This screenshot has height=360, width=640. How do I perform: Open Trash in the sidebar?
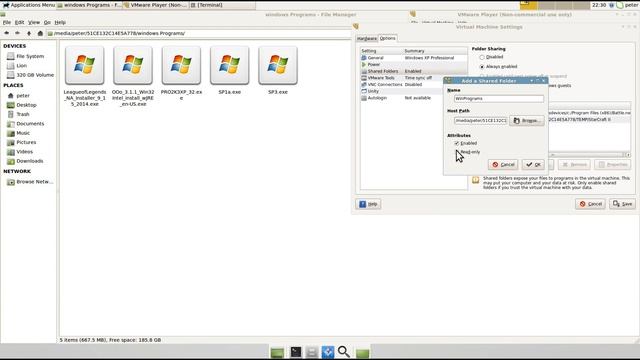coord(18,114)
